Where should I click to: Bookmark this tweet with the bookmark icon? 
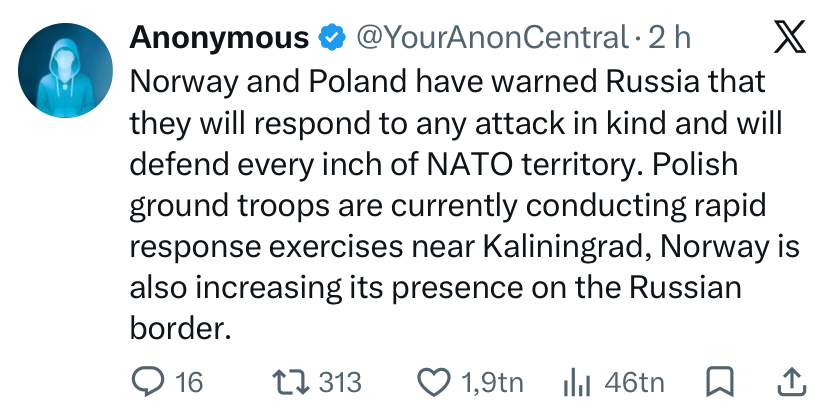click(720, 381)
